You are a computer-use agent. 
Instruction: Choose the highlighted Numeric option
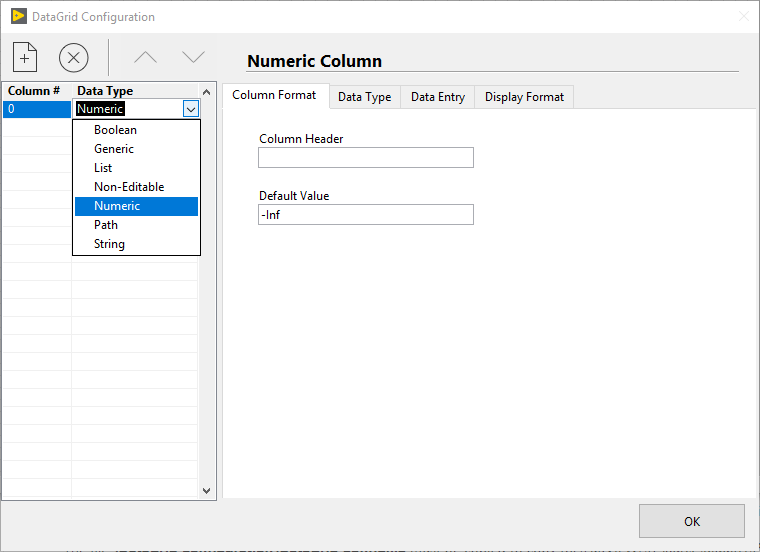coord(116,206)
